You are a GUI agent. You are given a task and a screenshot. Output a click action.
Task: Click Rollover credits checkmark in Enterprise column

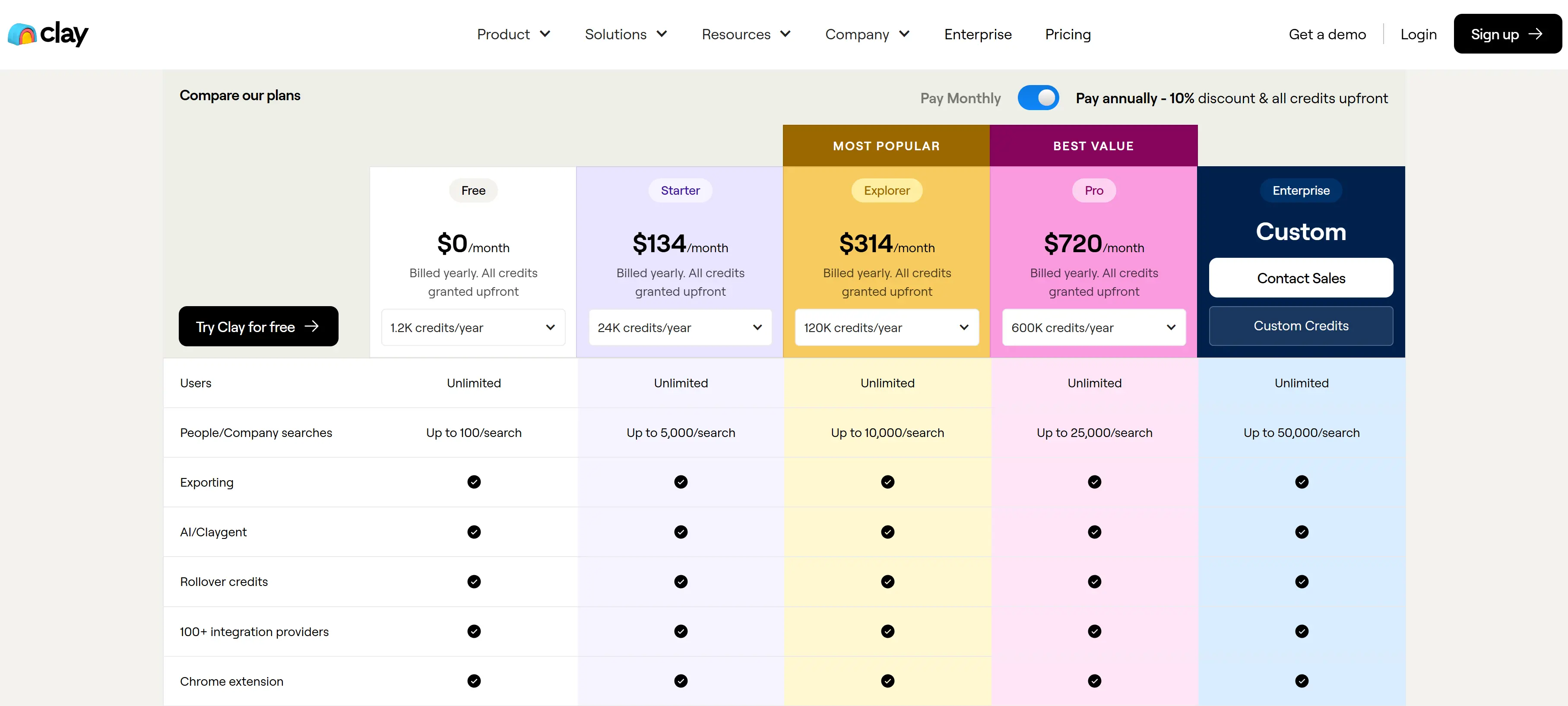(x=1302, y=582)
